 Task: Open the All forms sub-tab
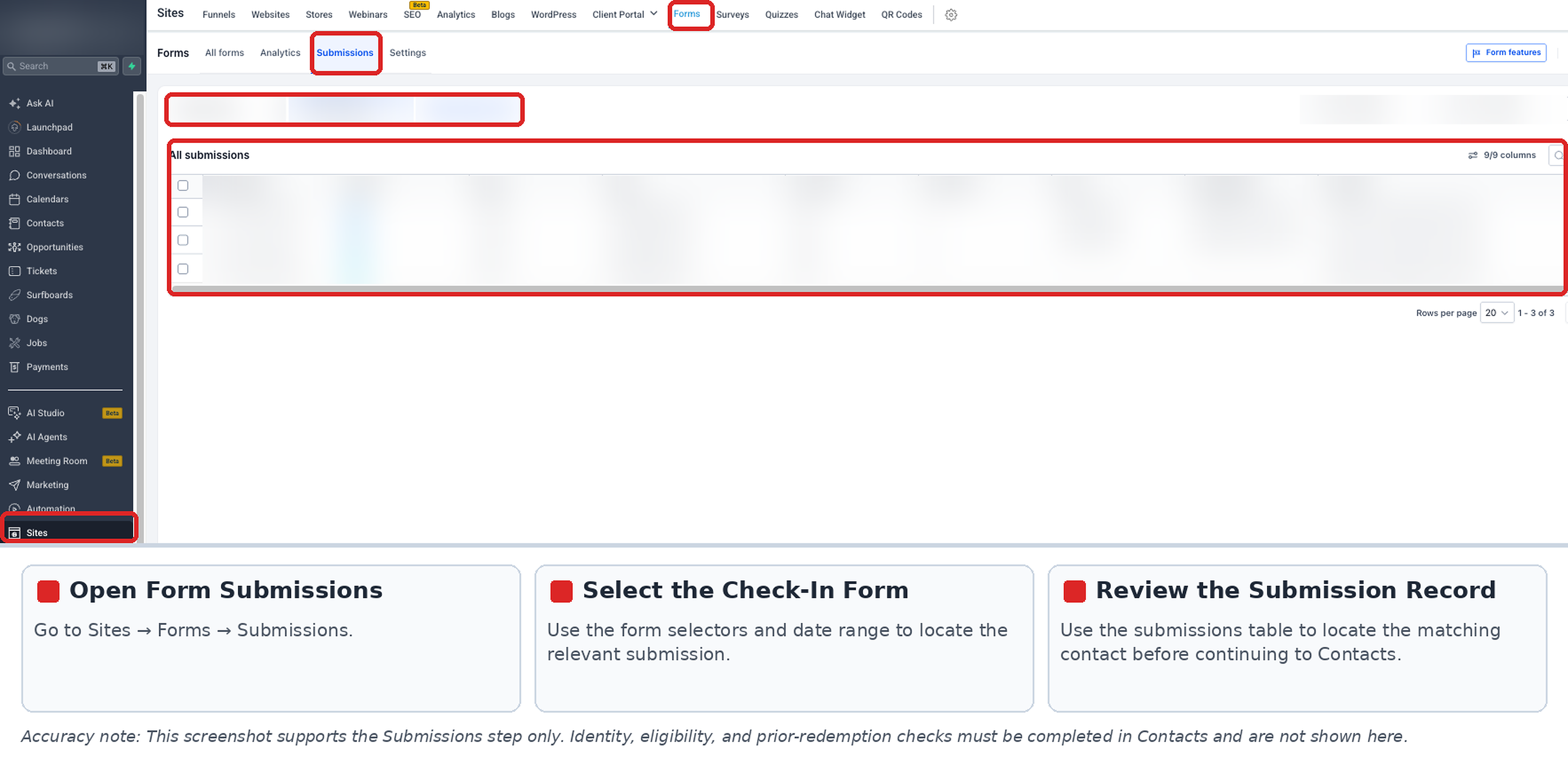(224, 52)
